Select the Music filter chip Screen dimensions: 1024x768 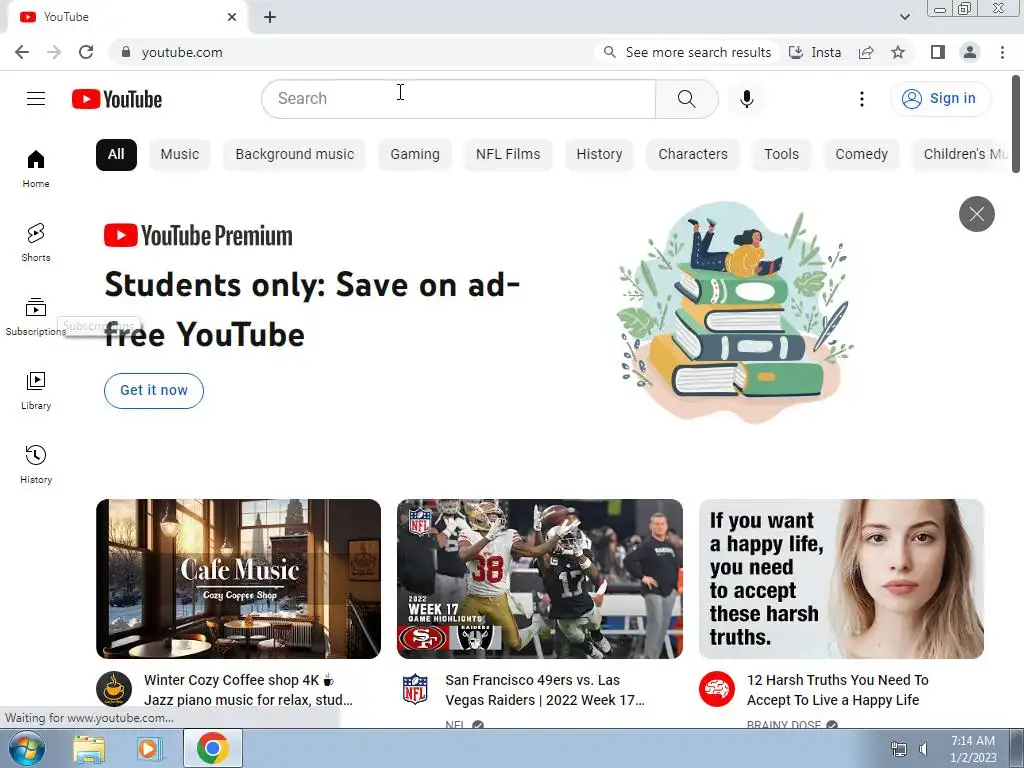tap(180, 155)
